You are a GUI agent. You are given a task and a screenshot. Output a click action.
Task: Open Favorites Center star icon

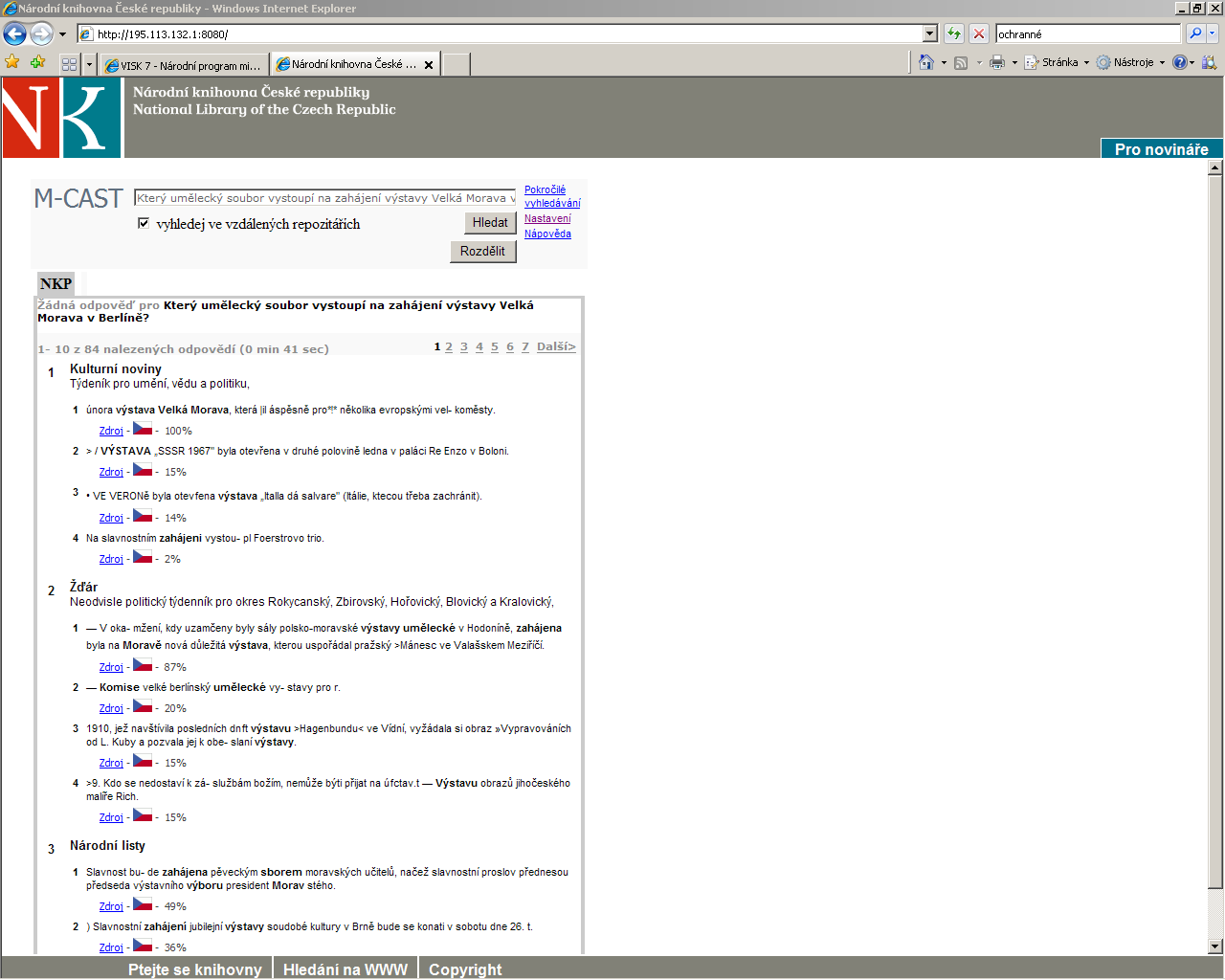coord(12,62)
